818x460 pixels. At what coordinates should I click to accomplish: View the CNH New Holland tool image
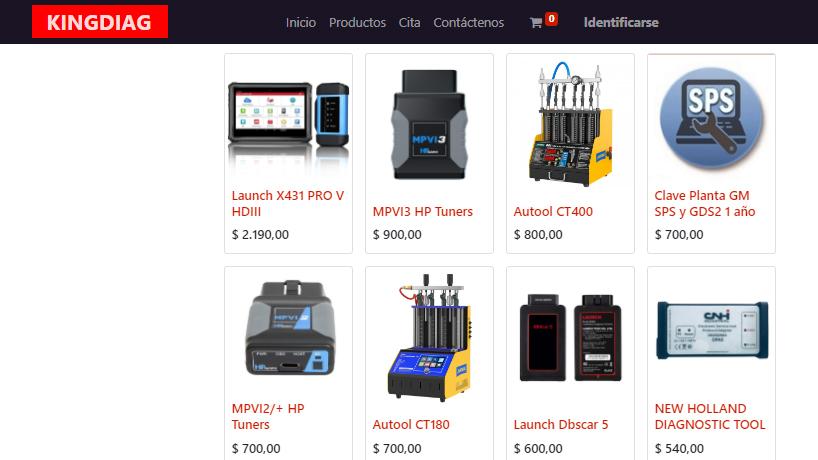[x=712, y=331]
